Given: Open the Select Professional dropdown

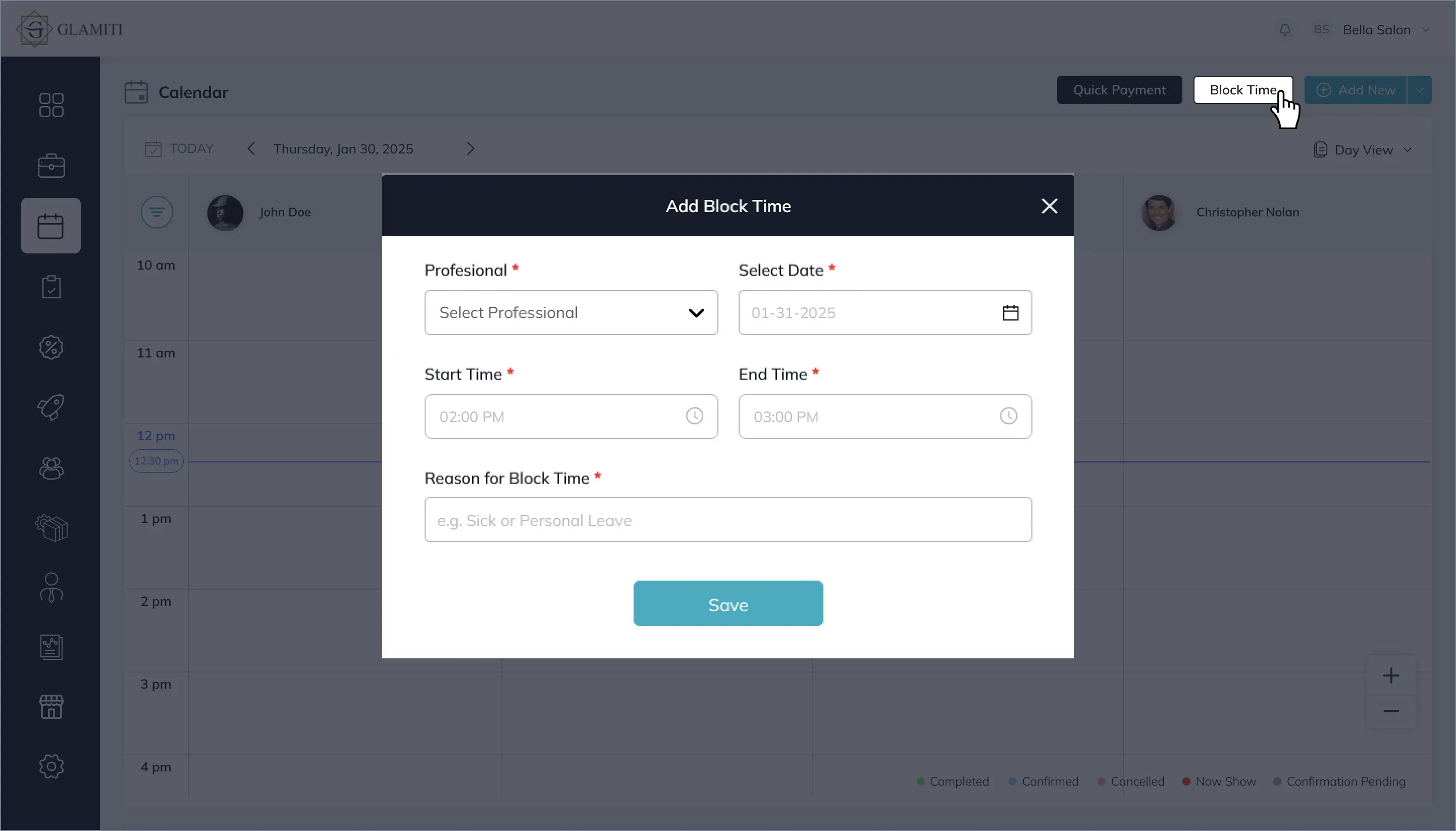Looking at the screenshot, I should 571,313.
